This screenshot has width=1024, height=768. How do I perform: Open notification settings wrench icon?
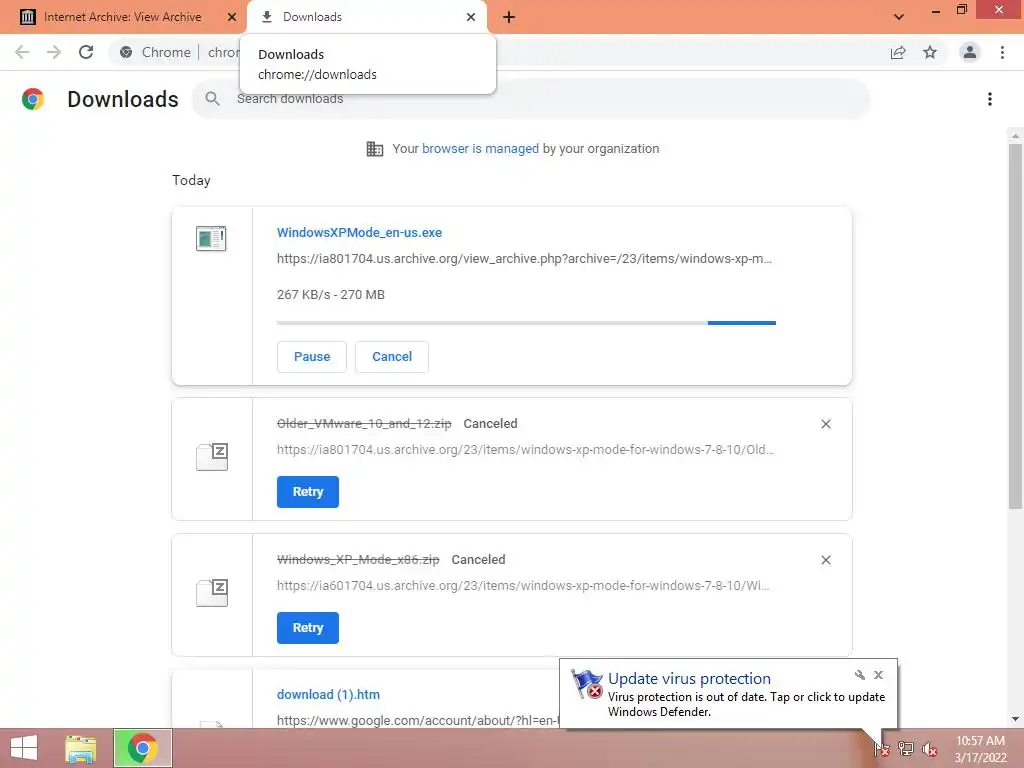click(859, 675)
